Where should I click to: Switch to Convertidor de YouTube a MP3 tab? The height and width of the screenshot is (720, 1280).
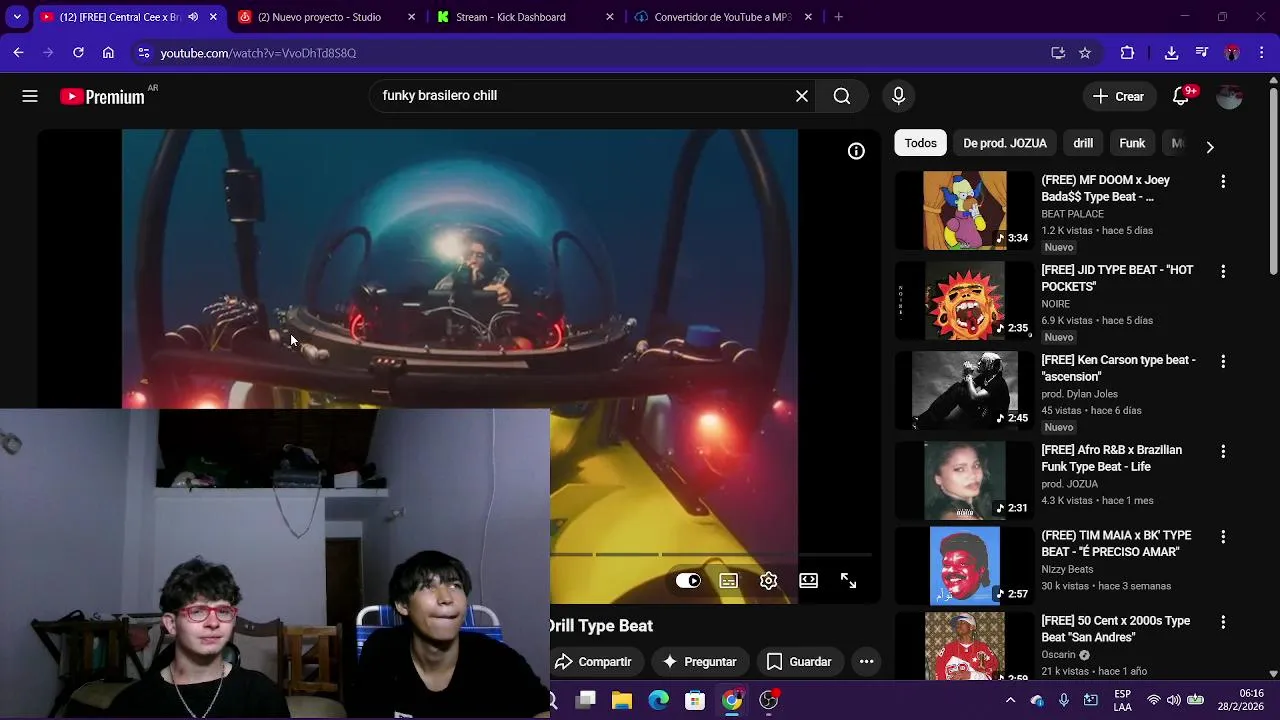point(722,17)
